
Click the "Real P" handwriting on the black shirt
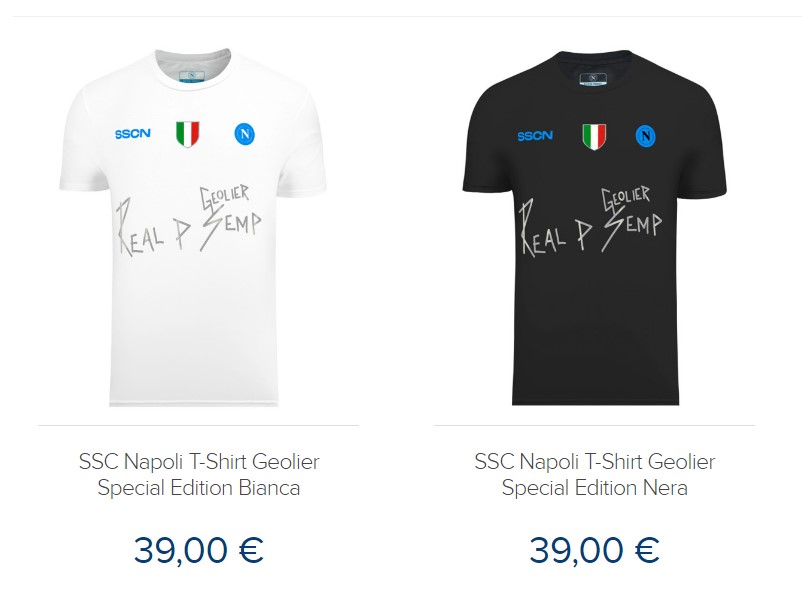point(551,227)
